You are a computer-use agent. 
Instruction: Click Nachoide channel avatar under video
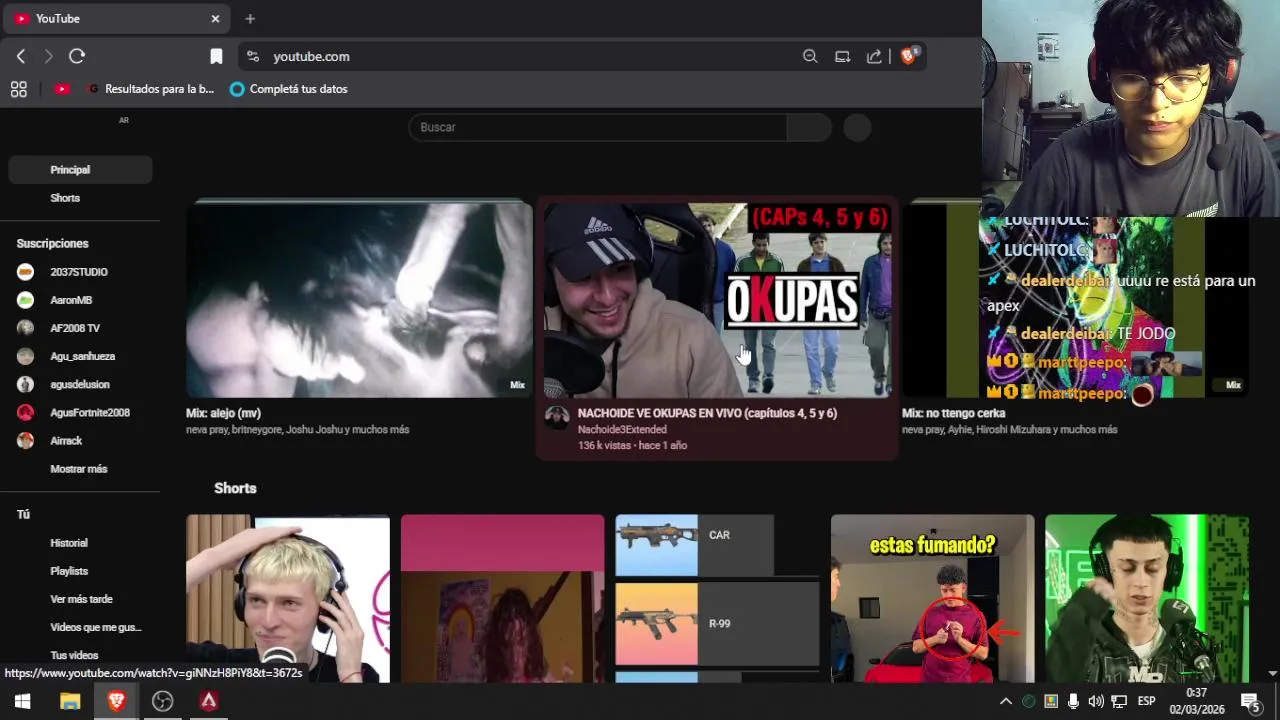(557, 418)
